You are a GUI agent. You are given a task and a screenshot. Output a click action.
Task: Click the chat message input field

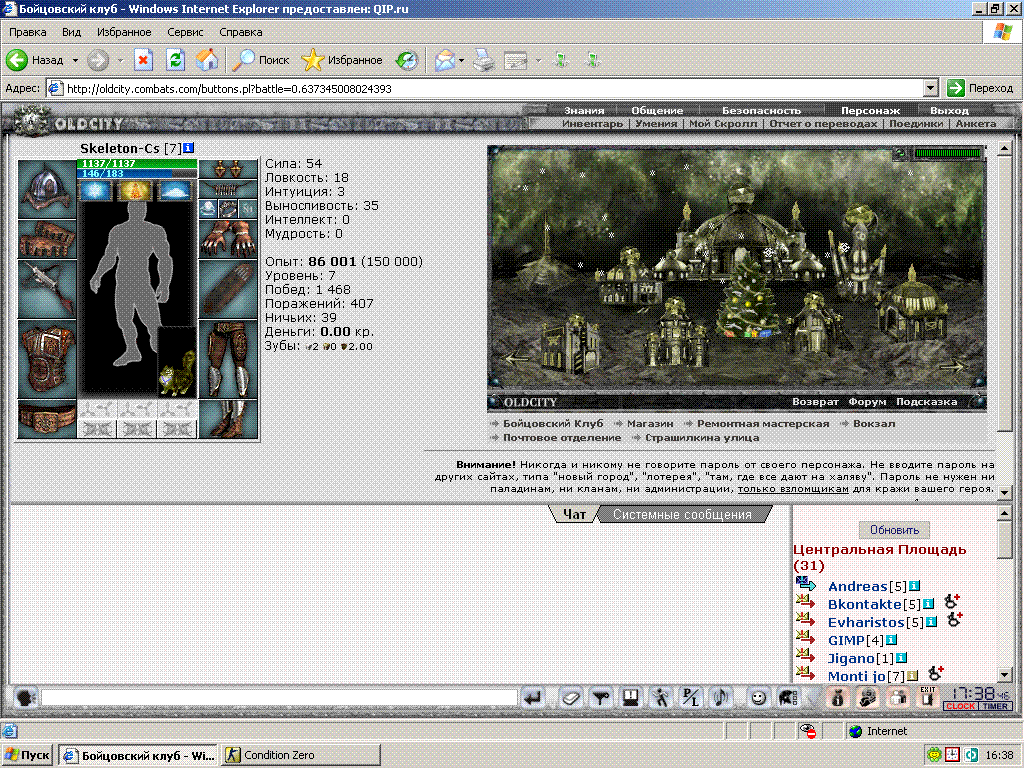(280, 698)
